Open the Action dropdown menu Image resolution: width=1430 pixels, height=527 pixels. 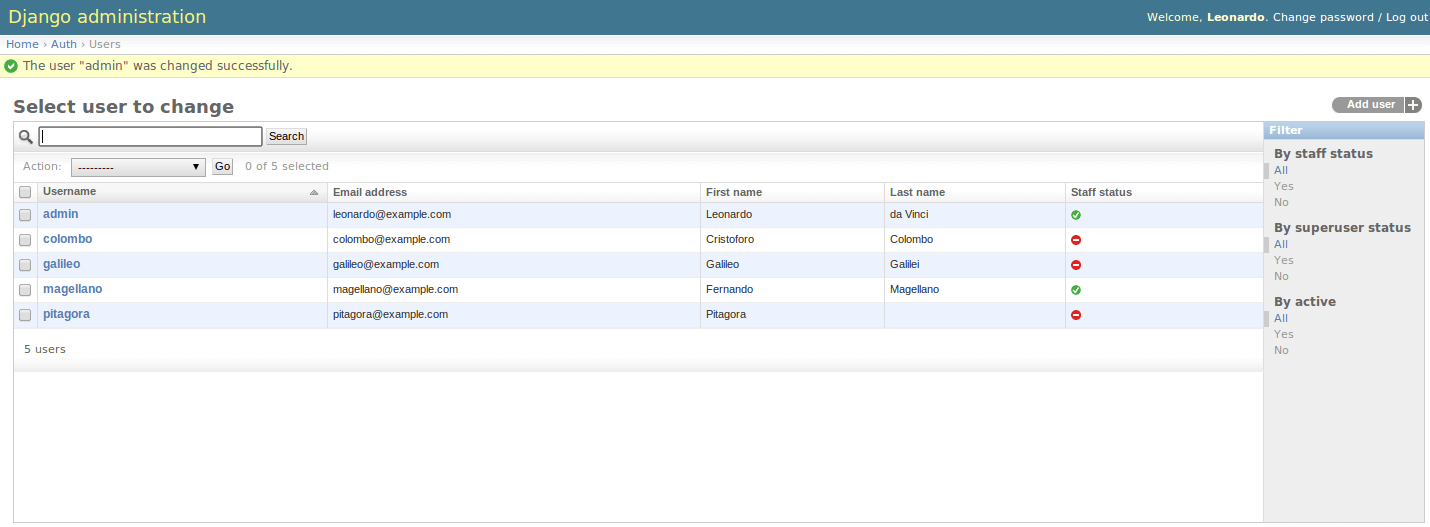138,167
